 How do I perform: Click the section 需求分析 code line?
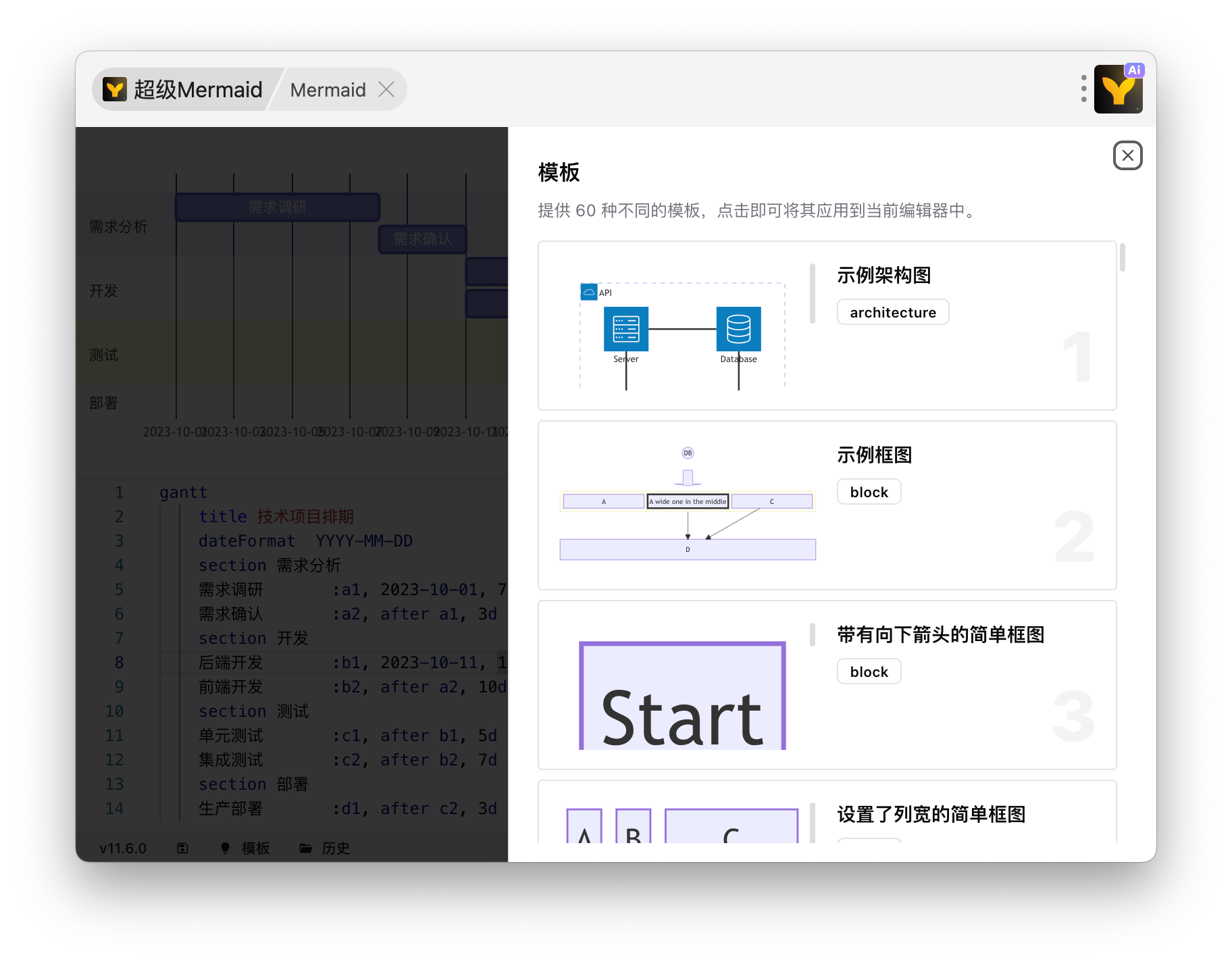click(269, 565)
